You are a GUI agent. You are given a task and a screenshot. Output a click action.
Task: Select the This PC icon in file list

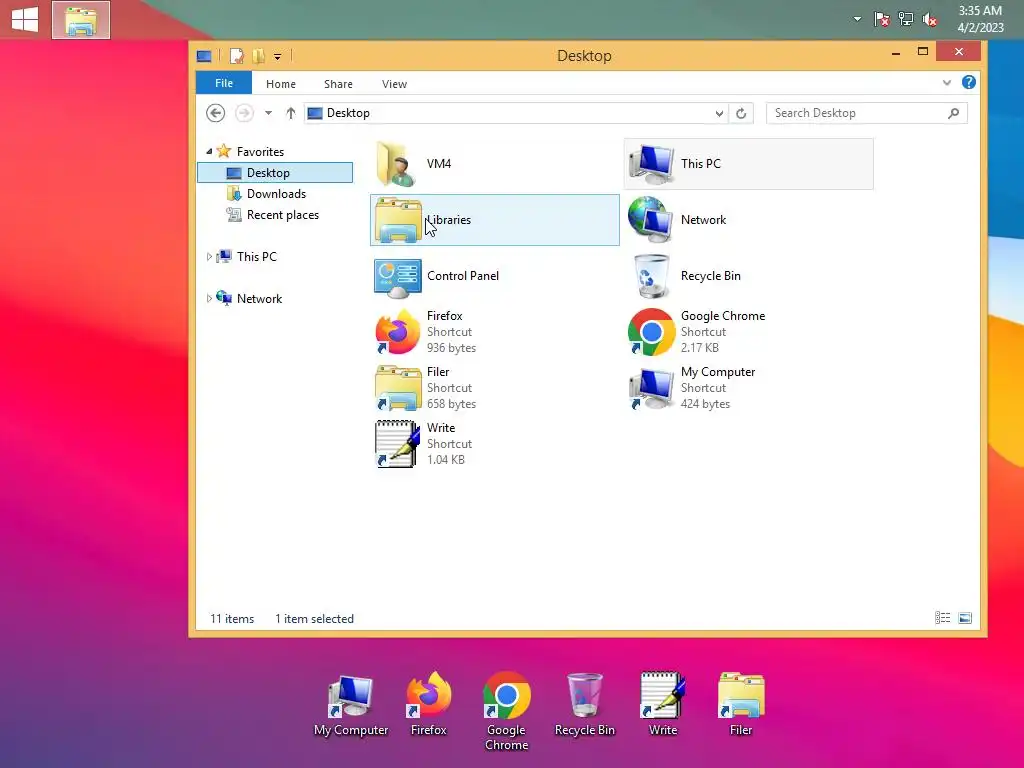[x=651, y=164]
